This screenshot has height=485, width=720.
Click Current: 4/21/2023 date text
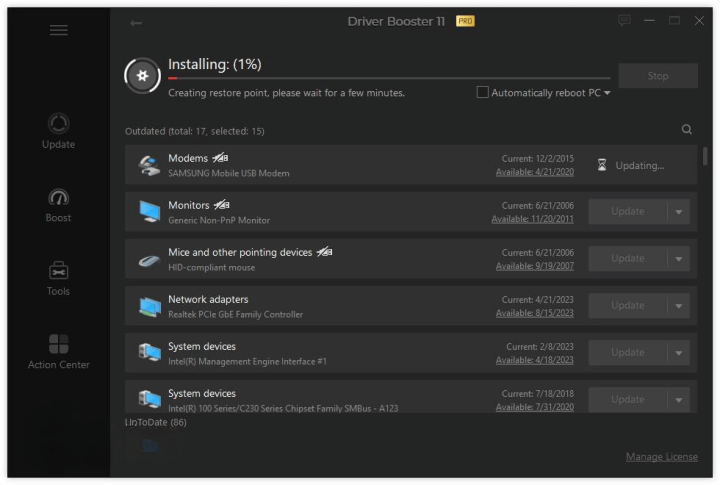(538, 299)
